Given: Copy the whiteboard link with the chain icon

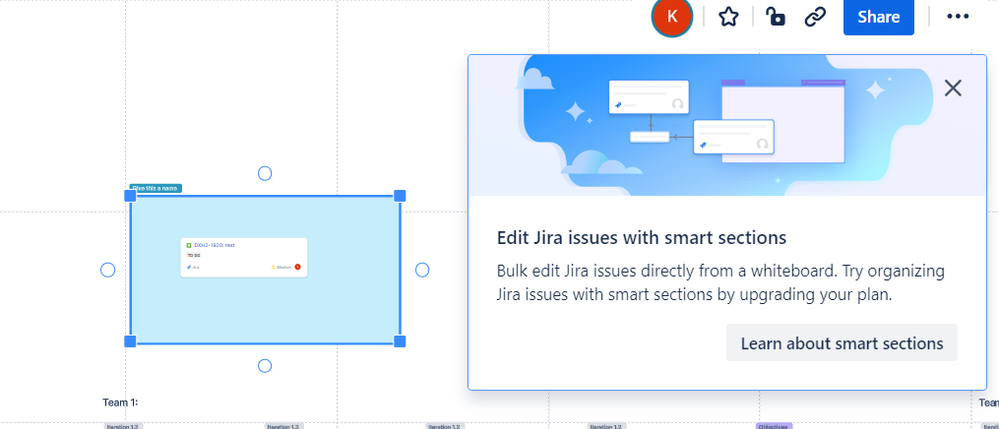Looking at the screenshot, I should tap(815, 17).
